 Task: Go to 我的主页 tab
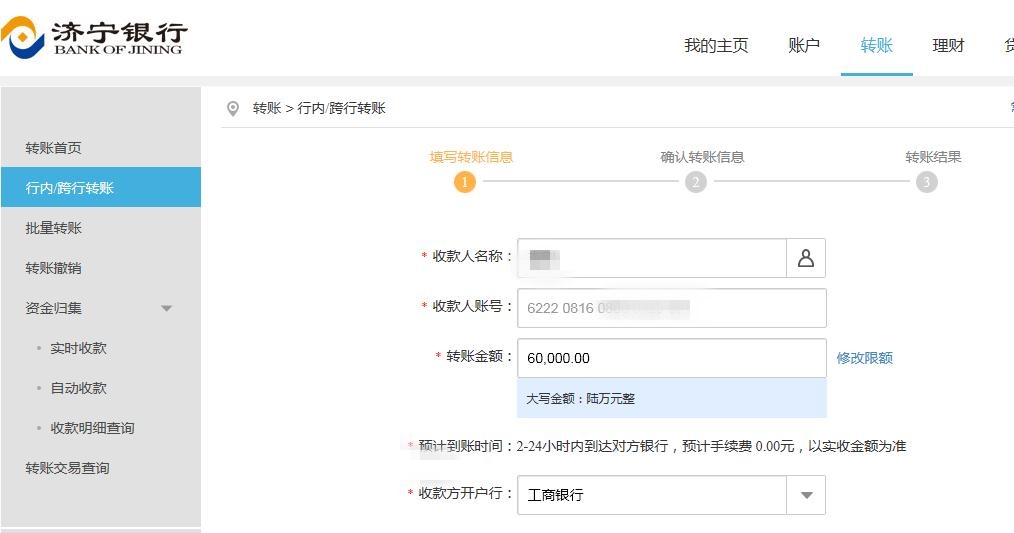click(716, 45)
